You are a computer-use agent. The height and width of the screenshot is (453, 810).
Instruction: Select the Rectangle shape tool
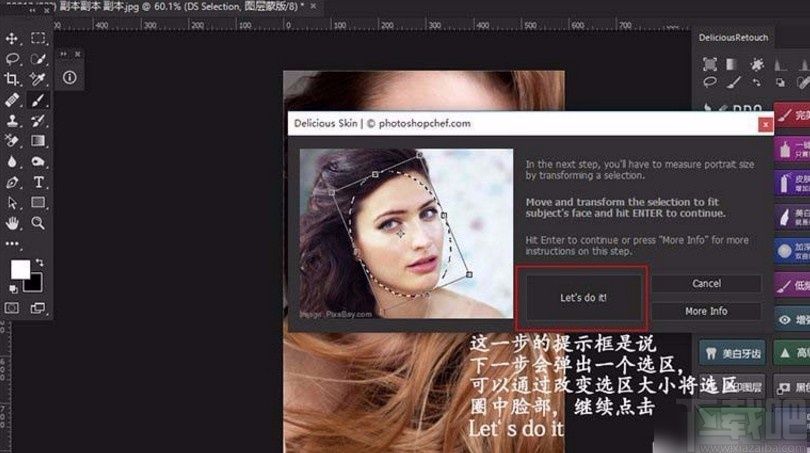tap(38, 202)
